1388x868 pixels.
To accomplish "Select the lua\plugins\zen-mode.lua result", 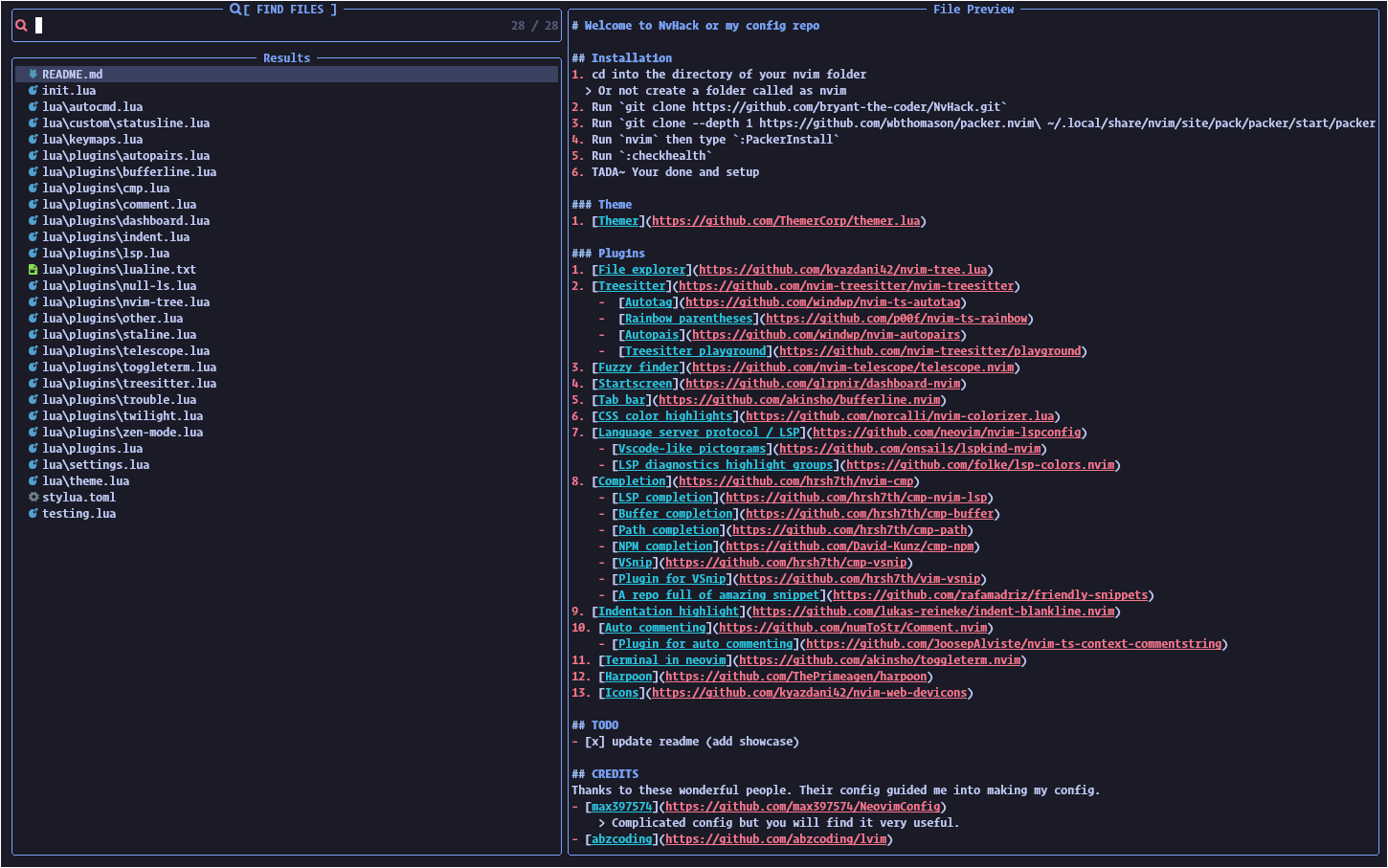I will [287, 432].
